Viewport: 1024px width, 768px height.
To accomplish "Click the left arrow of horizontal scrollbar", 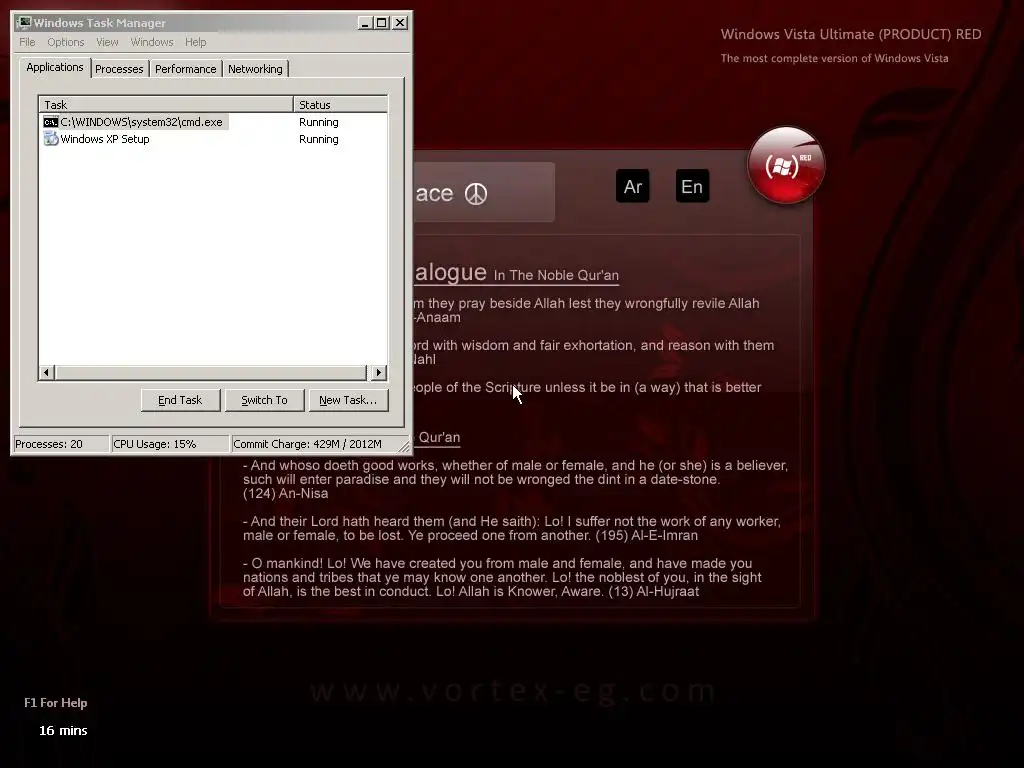I will coord(46,373).
